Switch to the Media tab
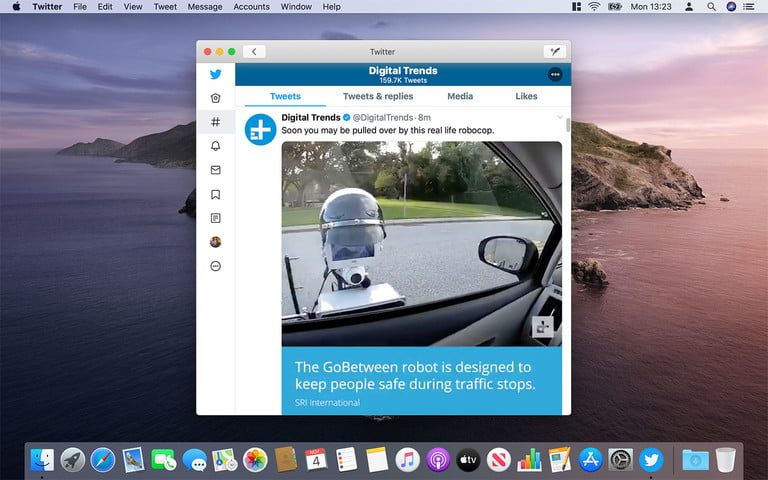Viewport: 768px width, 480px height. click(460, 96)
